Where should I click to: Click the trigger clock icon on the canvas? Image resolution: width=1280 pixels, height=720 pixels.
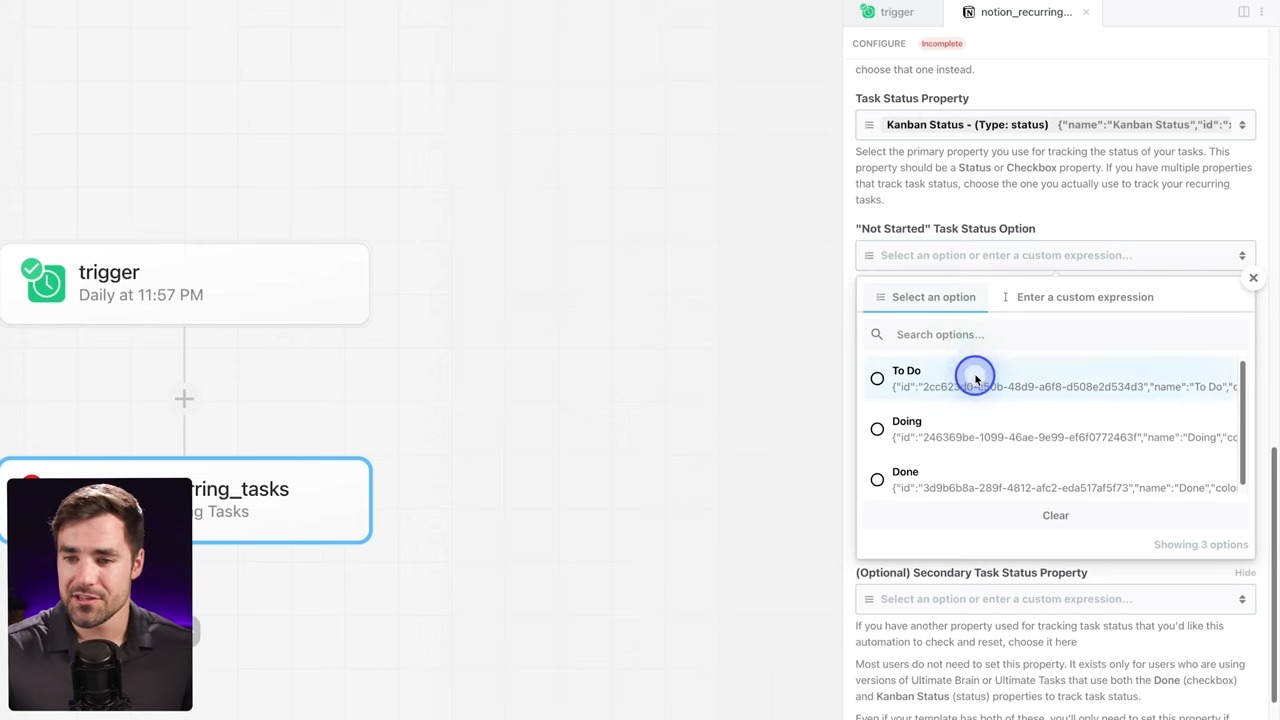[x=44, y=283]
